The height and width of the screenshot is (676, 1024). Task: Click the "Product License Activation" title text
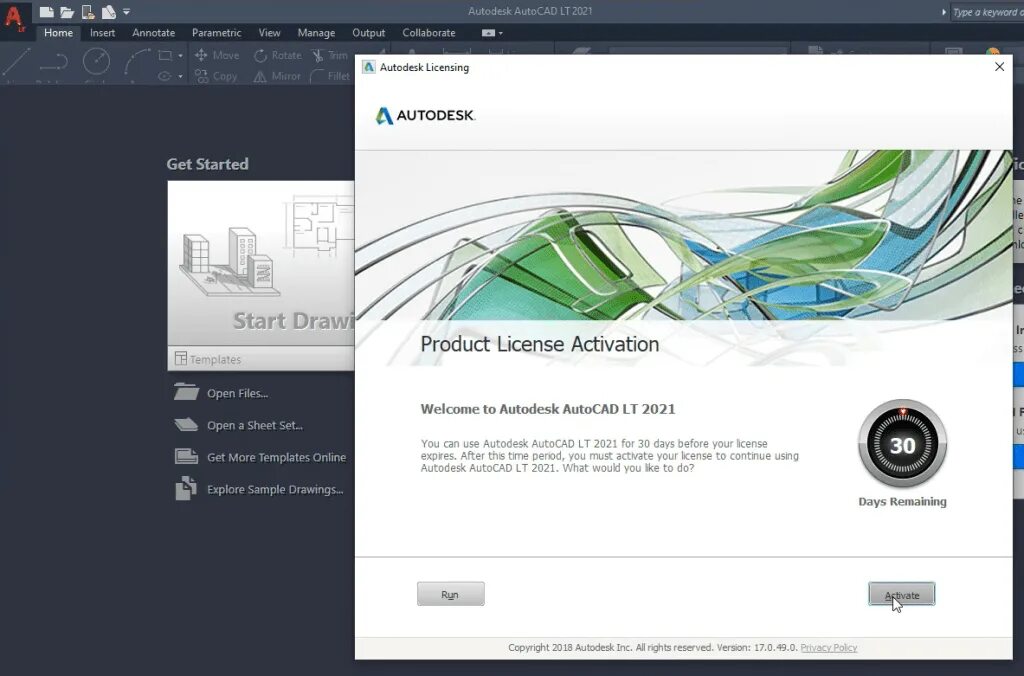pos(539,344)
